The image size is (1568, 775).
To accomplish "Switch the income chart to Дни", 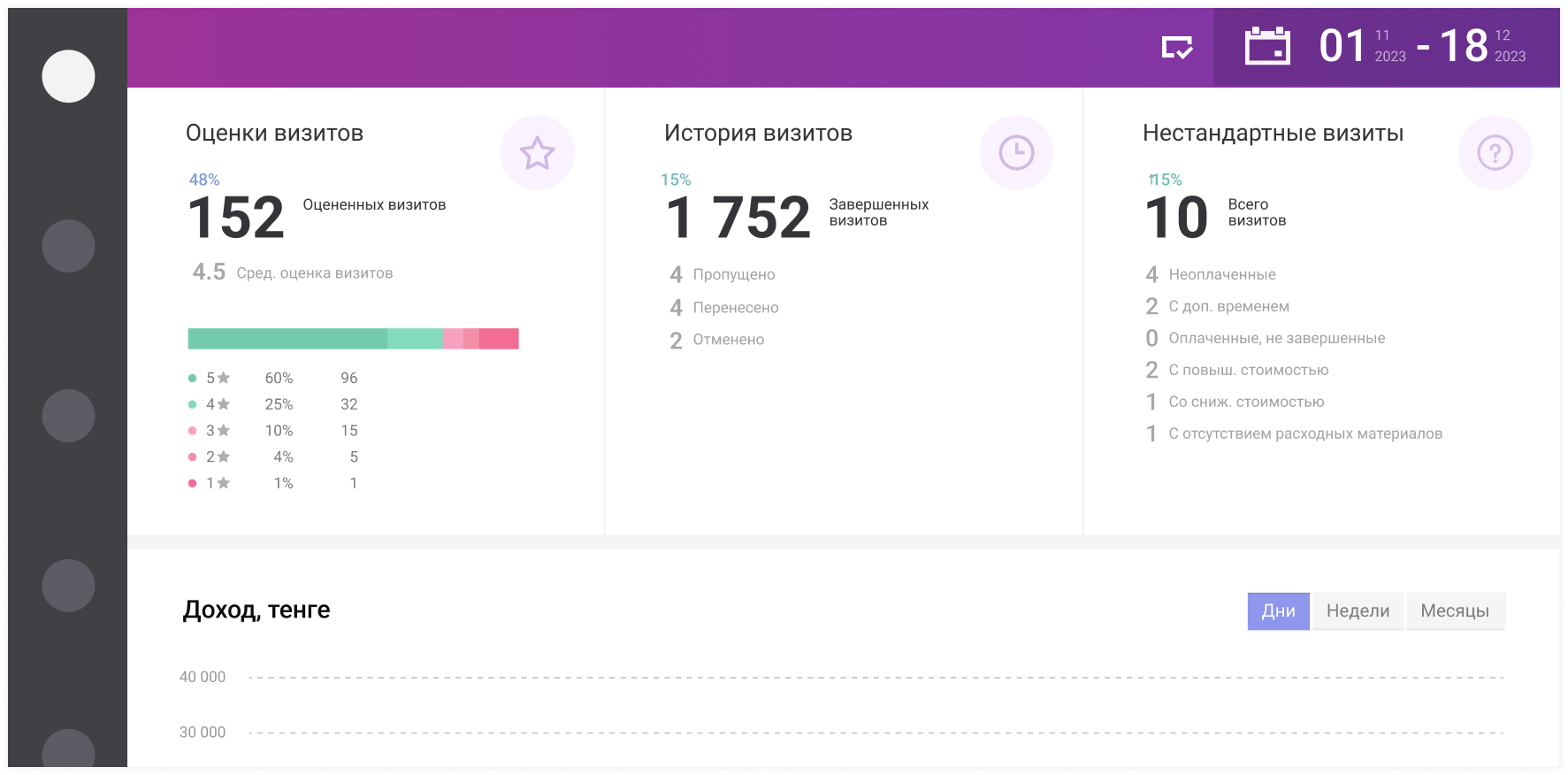I will click(x=1278, y=611).
